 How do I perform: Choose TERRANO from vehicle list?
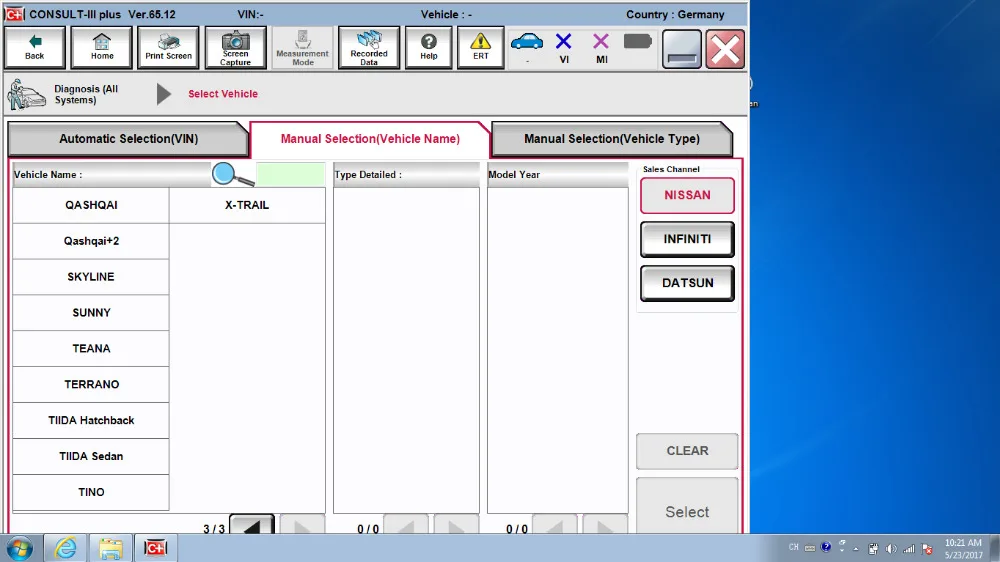[x=91, y=384]
